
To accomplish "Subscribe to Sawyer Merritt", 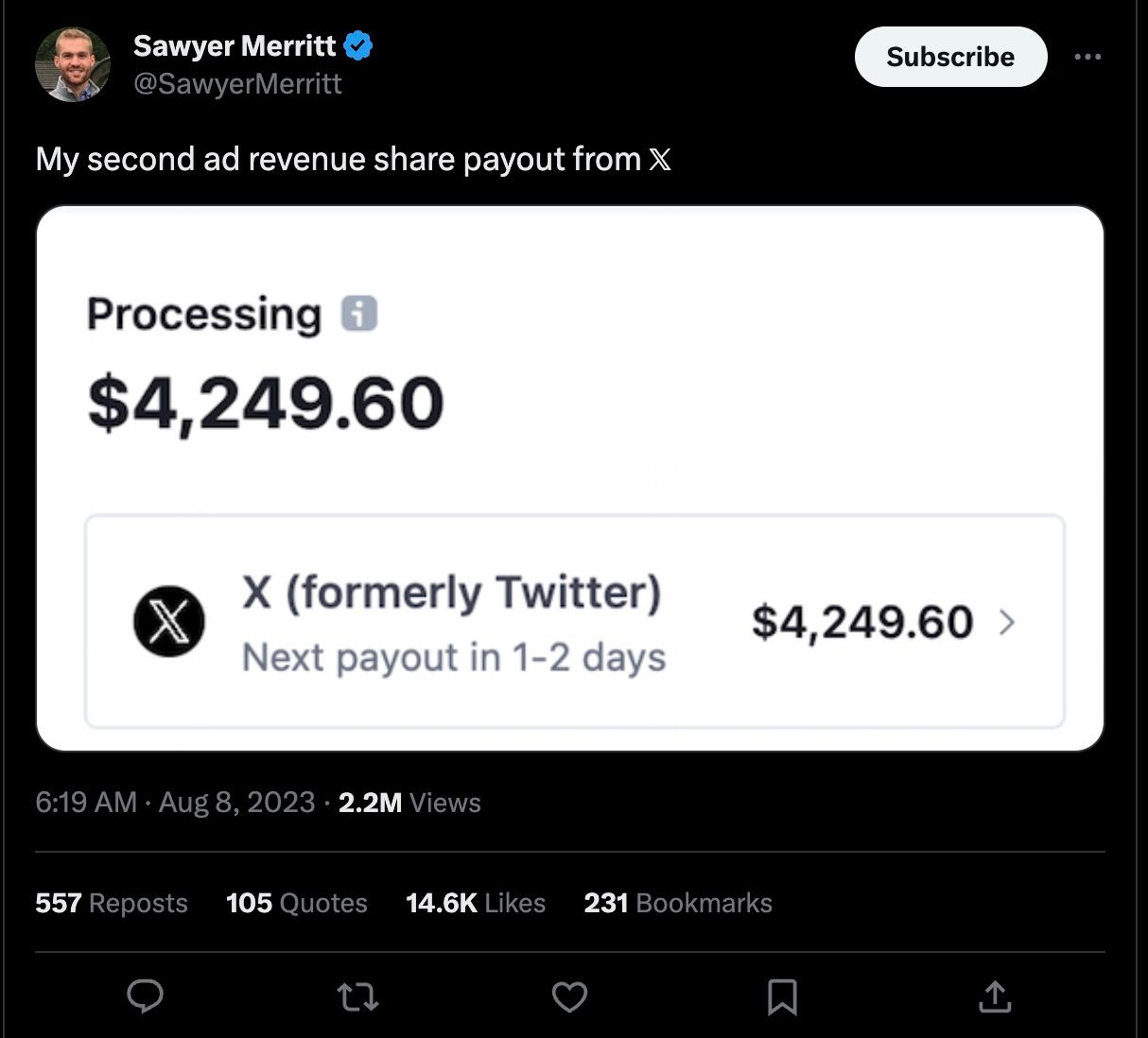I will point(950,57).
